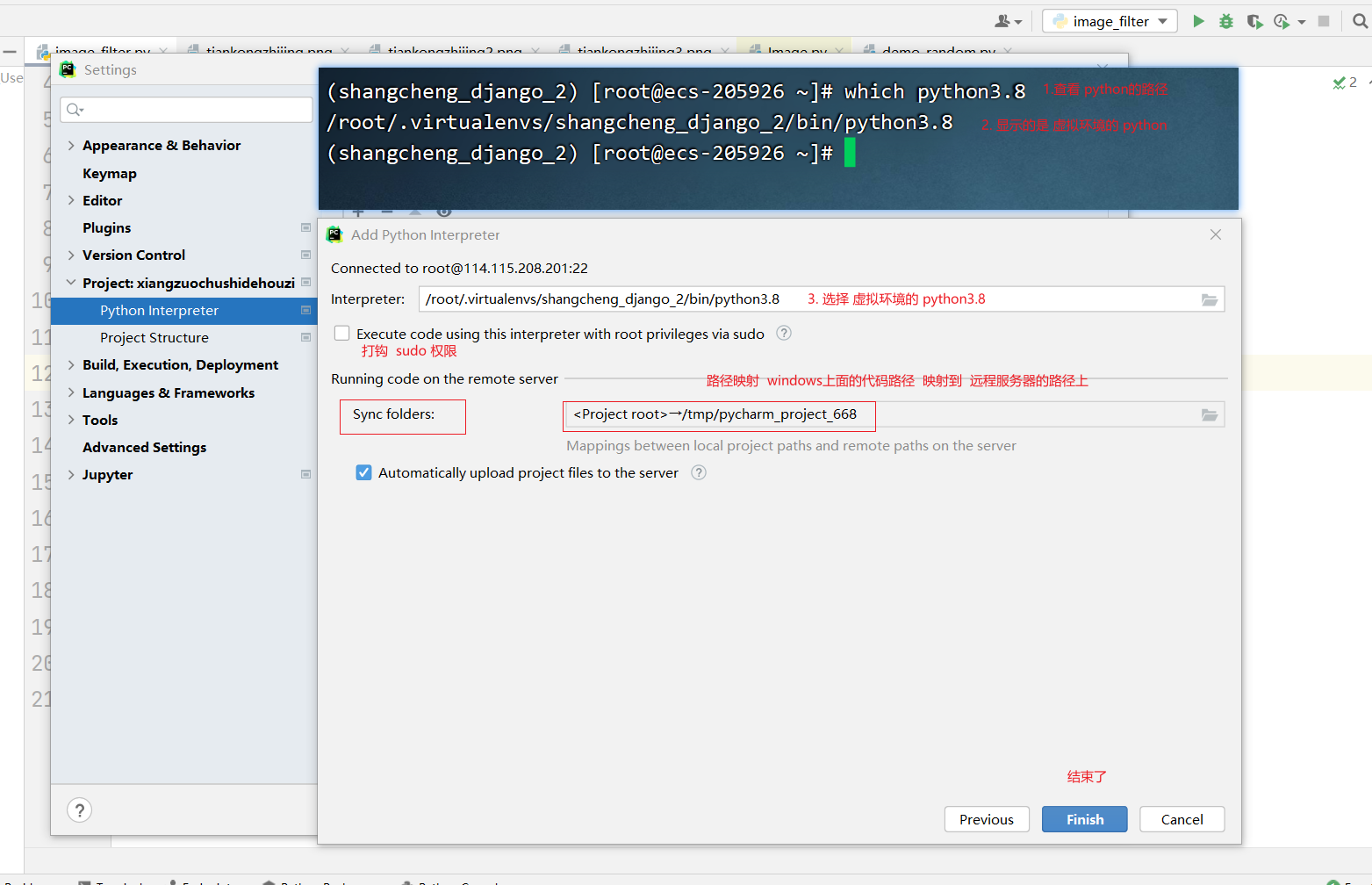The height and width of the screenshot is (885, 1372).
Task: Start debugging with the Debug icon
Action: click(x=1225, y=19)
